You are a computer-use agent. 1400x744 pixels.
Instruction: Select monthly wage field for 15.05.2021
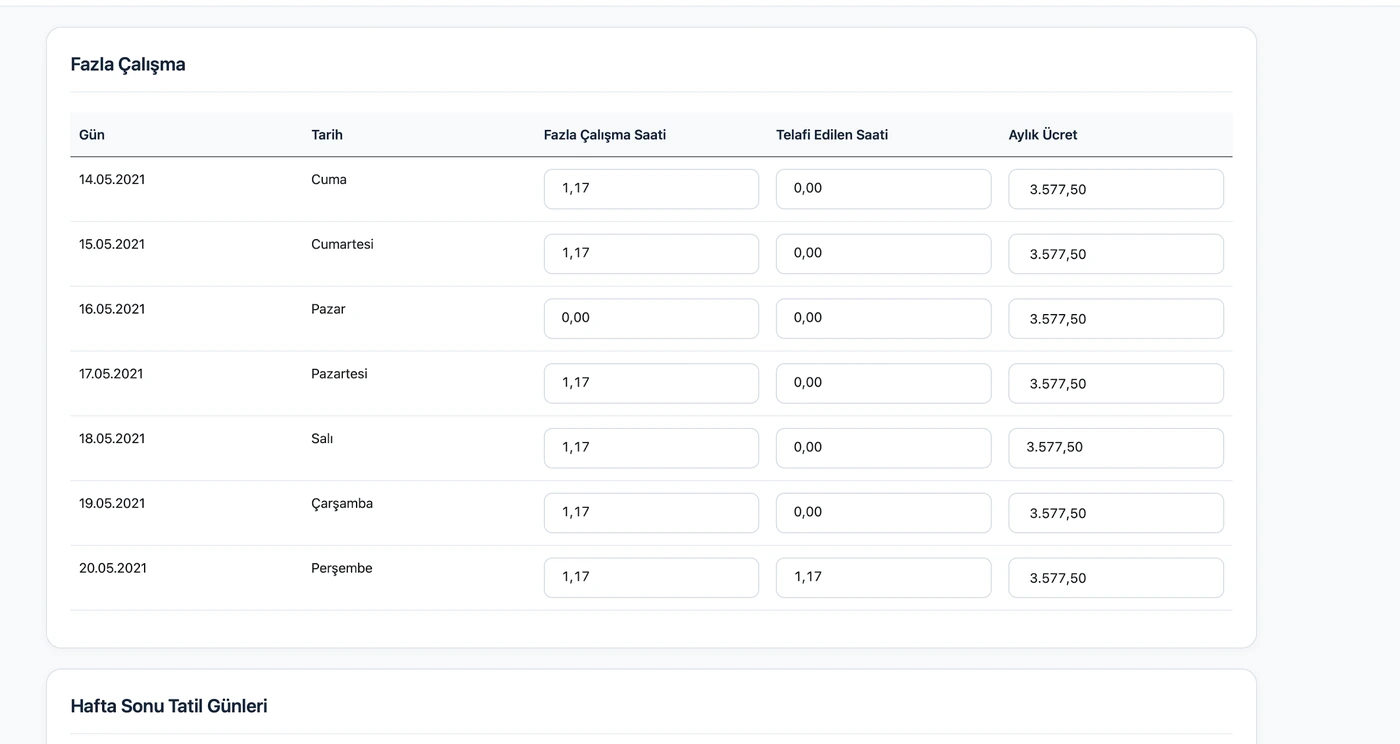tap(1116, 254)
